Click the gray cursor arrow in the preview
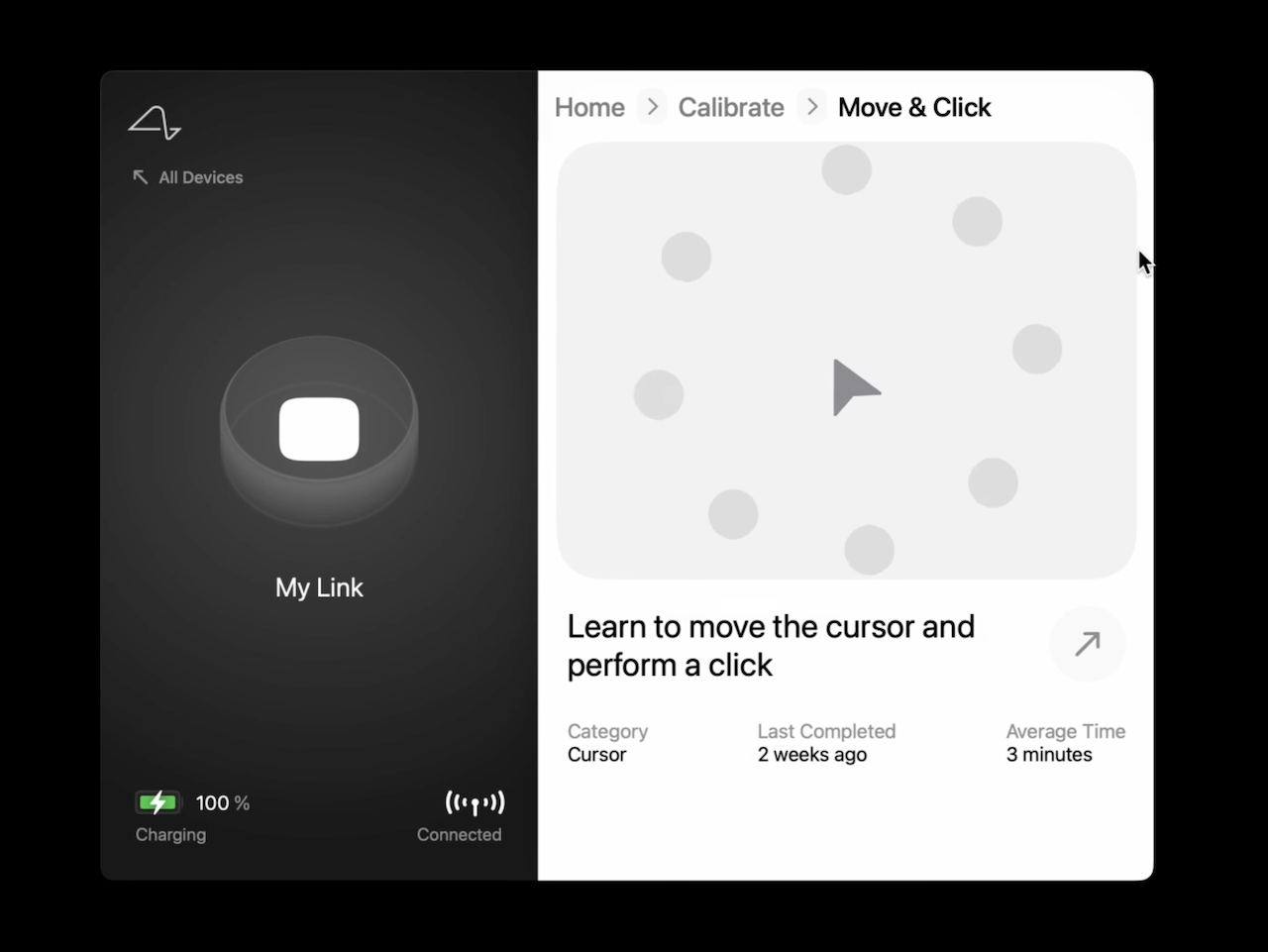Screen dimensions: 1268x952 tap(855, 387)
